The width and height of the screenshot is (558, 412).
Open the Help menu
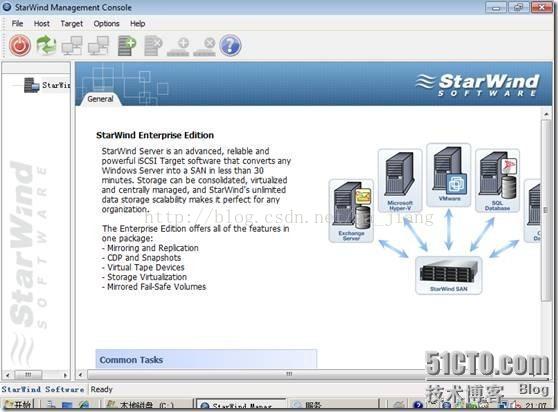[x=137, y=23]
